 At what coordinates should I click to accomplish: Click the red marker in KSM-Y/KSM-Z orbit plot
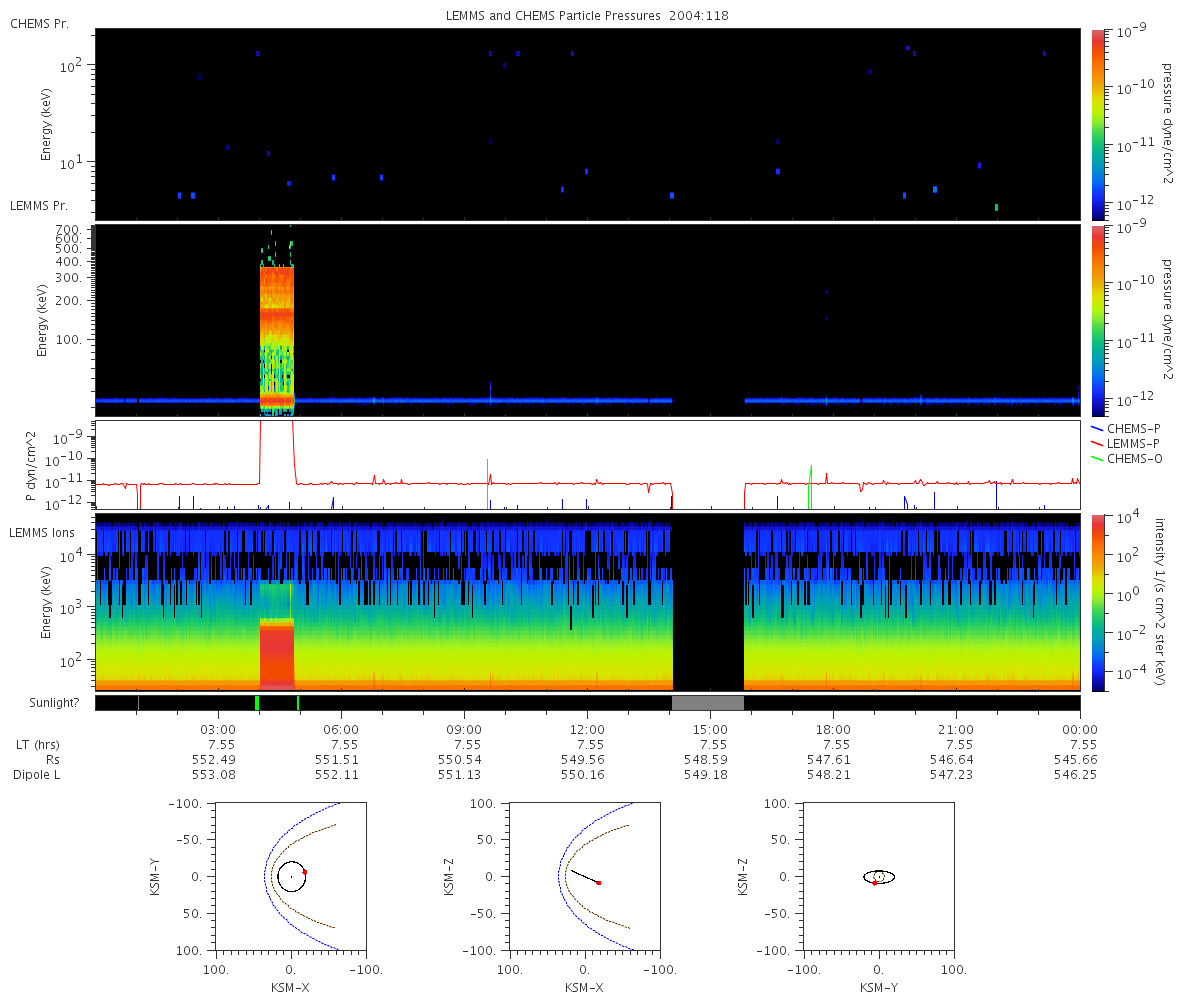tap(874, 883)
